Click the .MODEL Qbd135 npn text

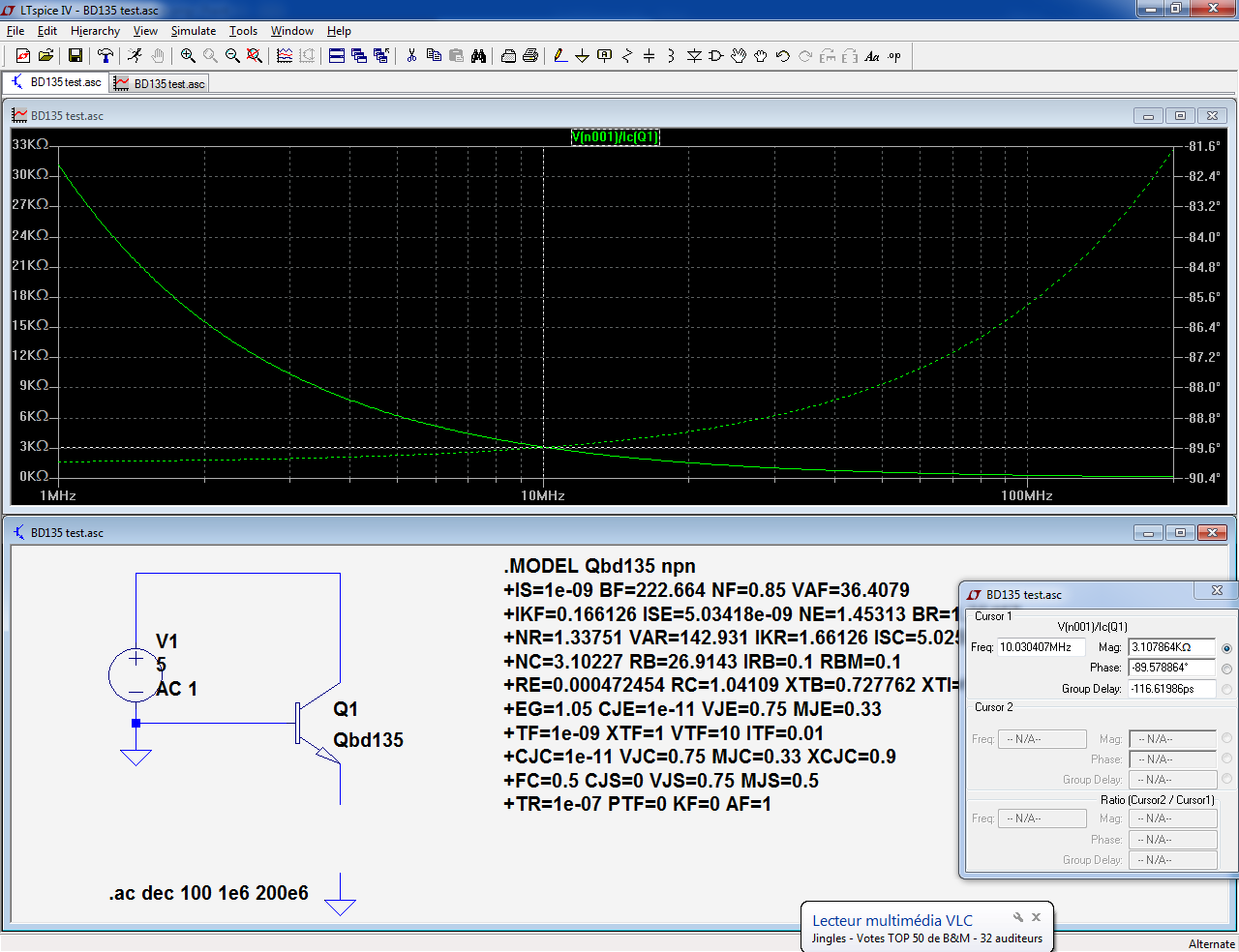tap(599, 566)
